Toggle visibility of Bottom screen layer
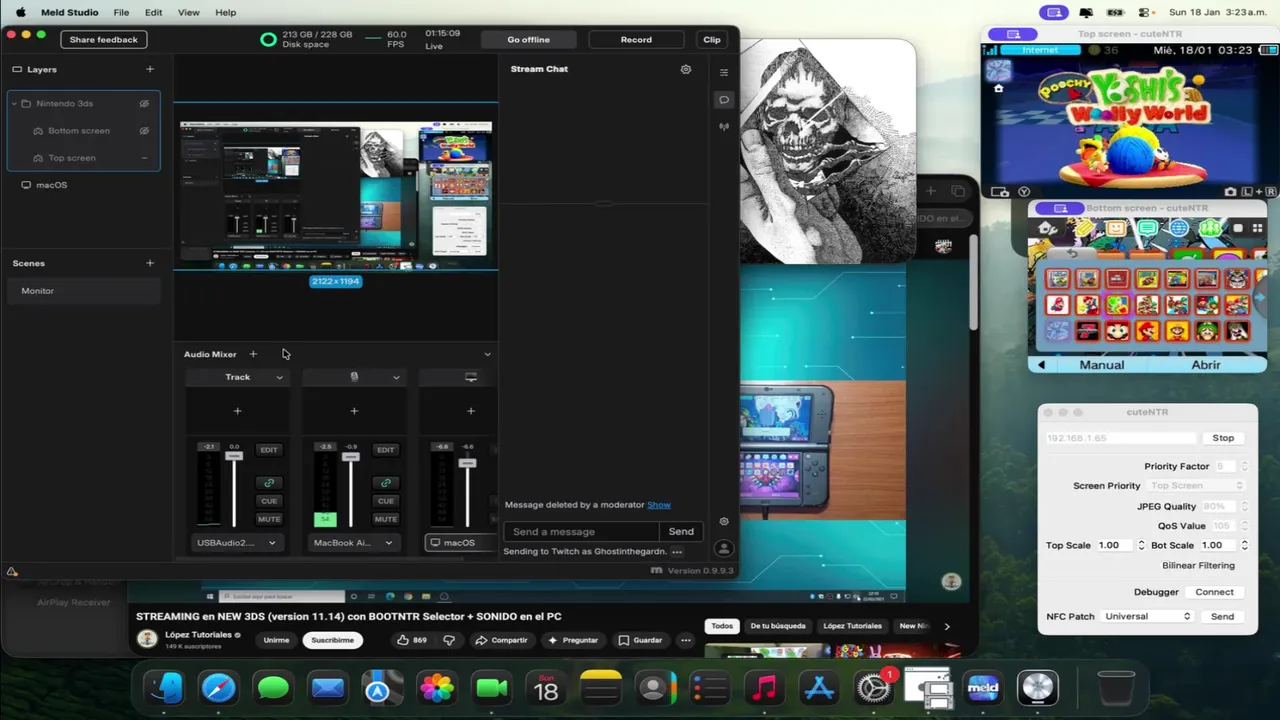Viewport: 1280px width, 720px height. point(144,131)
